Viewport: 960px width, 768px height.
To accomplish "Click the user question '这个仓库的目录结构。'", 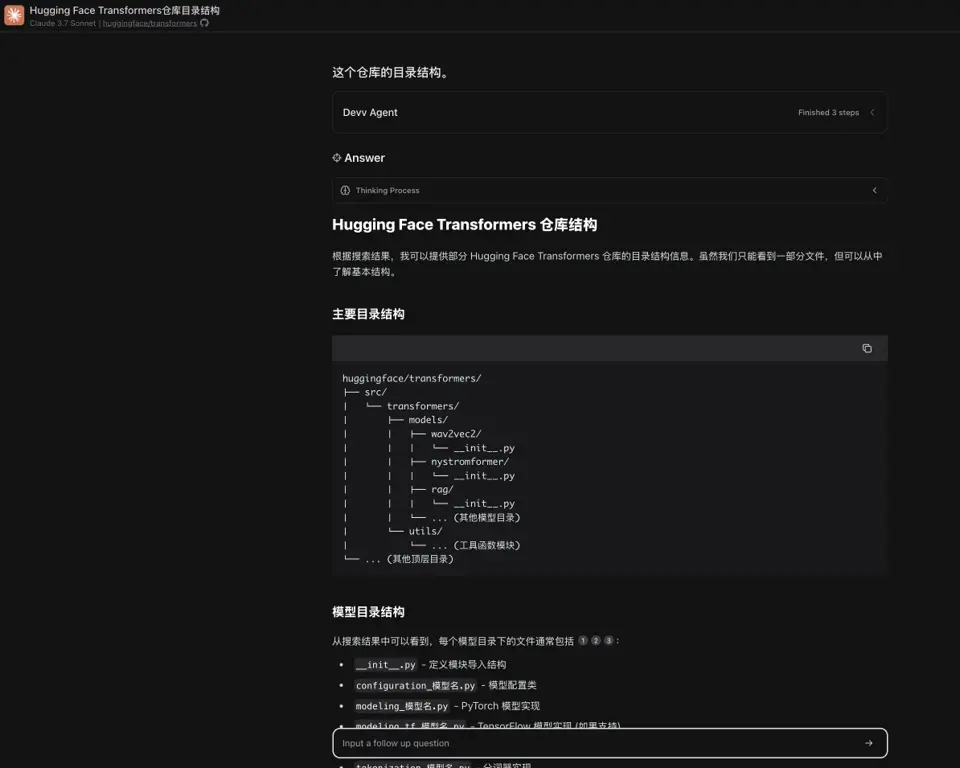I will tap(392, 72).
